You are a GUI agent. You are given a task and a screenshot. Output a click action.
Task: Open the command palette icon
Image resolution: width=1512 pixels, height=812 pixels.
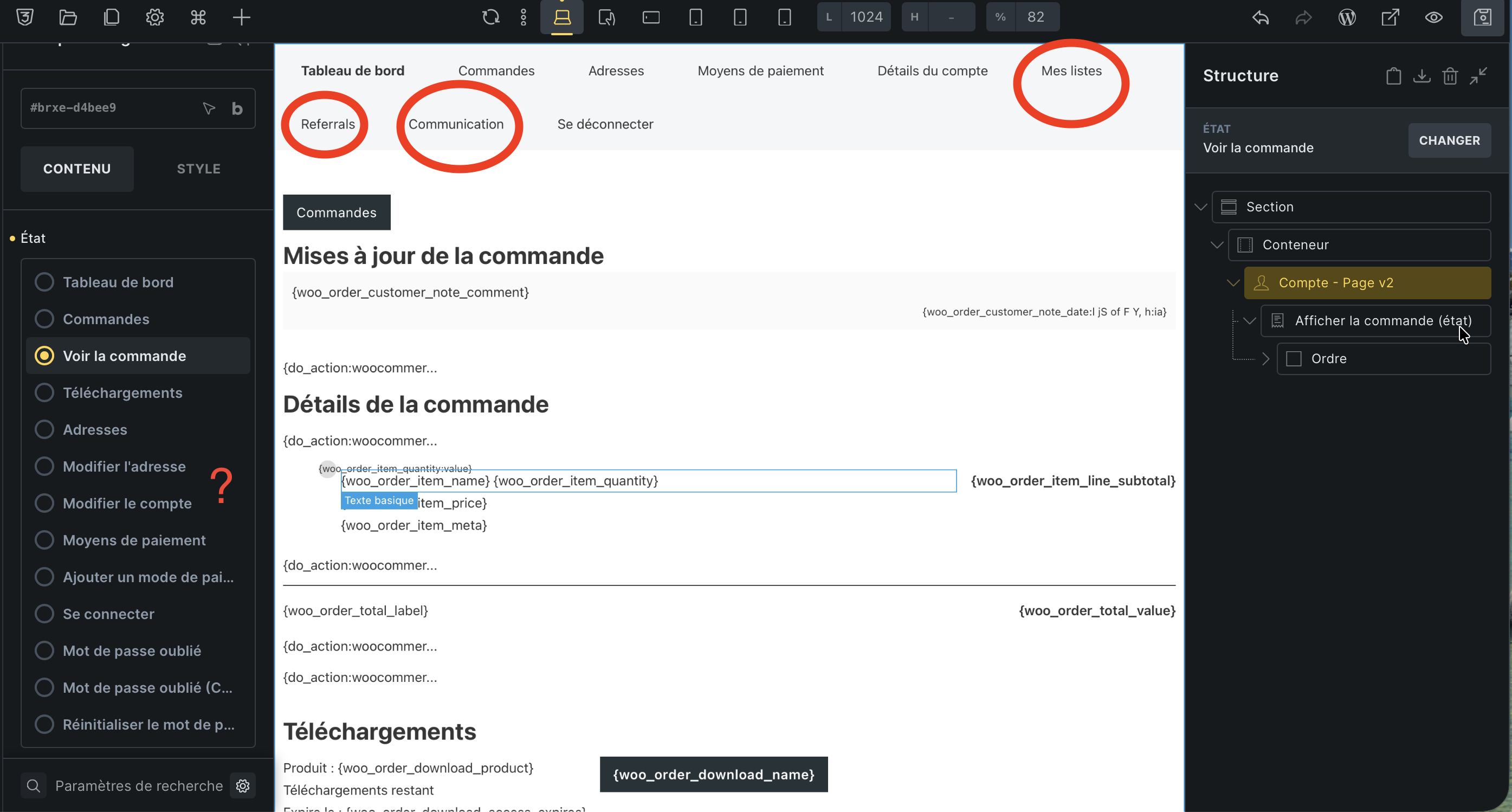198,17
